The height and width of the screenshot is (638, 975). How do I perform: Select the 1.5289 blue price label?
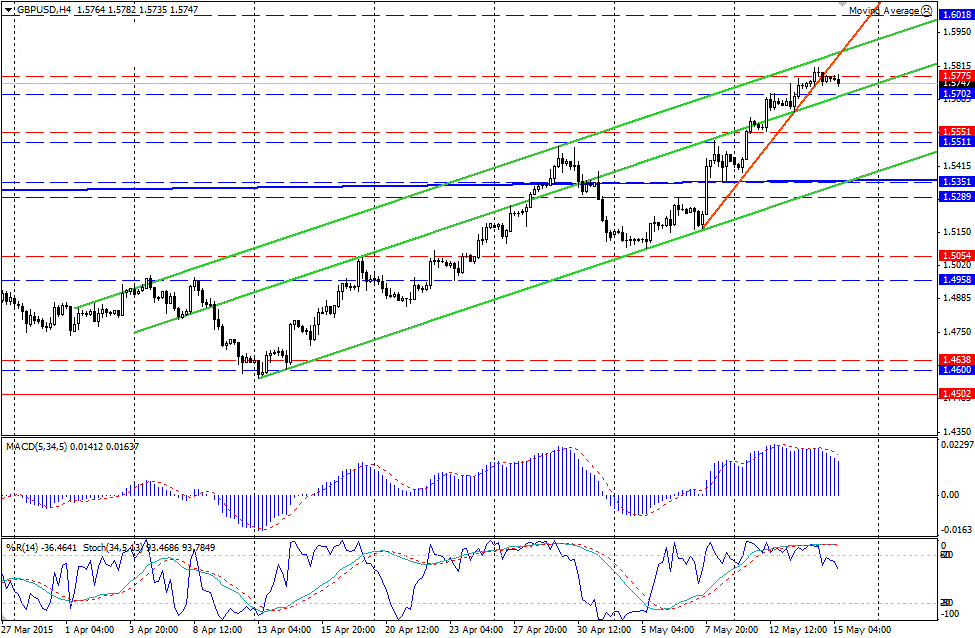(x=957, y=196)
